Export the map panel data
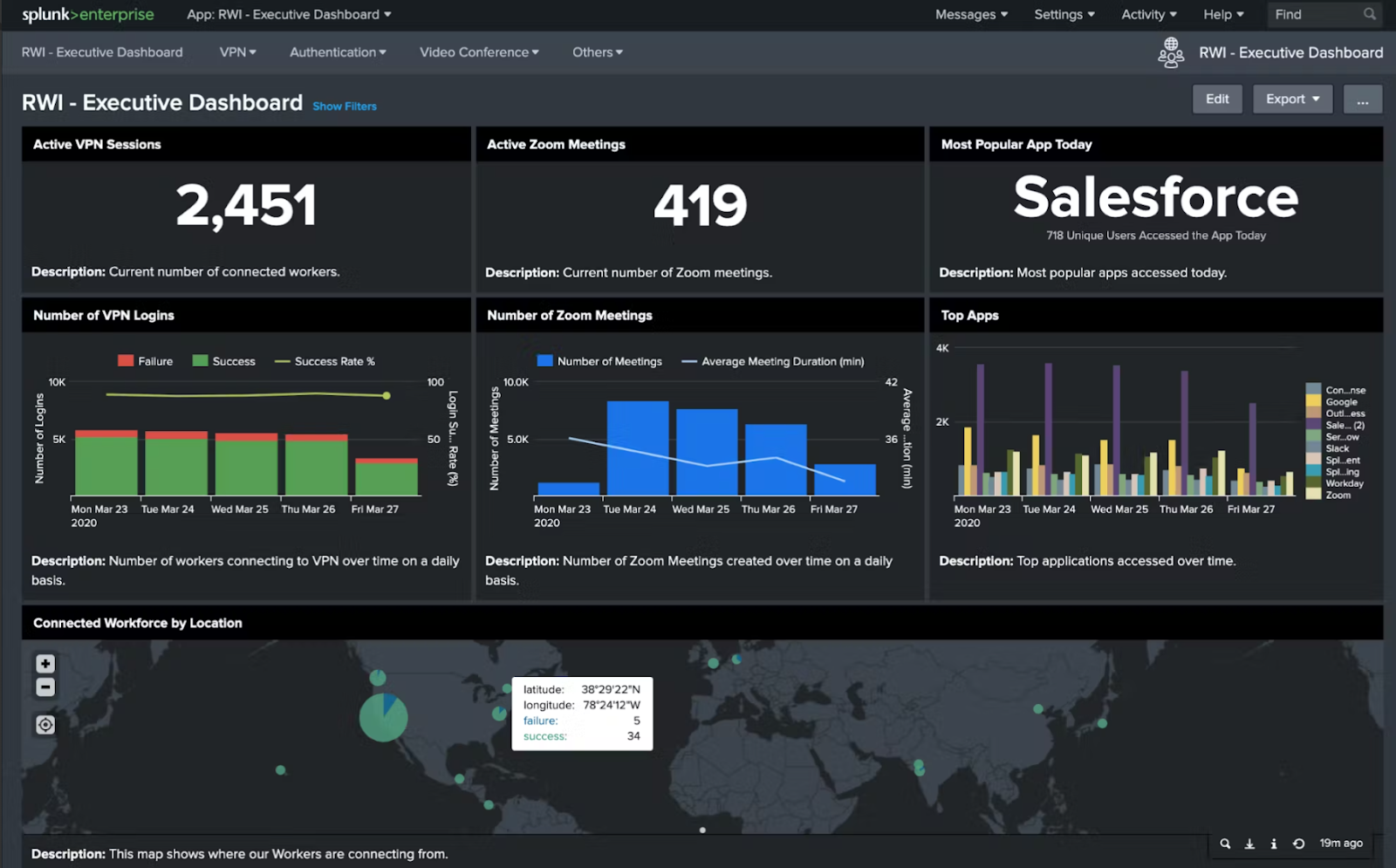 tap(1249, 844)
